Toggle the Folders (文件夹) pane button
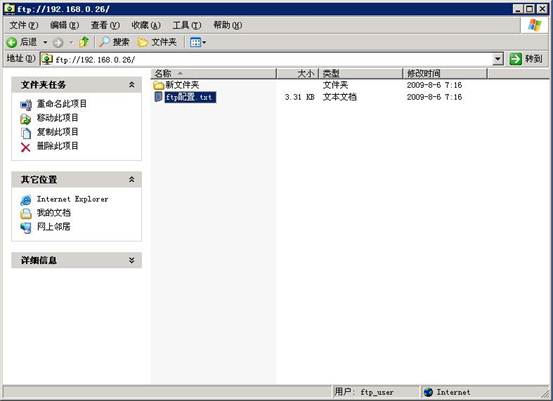 click(x=157, y=42)
